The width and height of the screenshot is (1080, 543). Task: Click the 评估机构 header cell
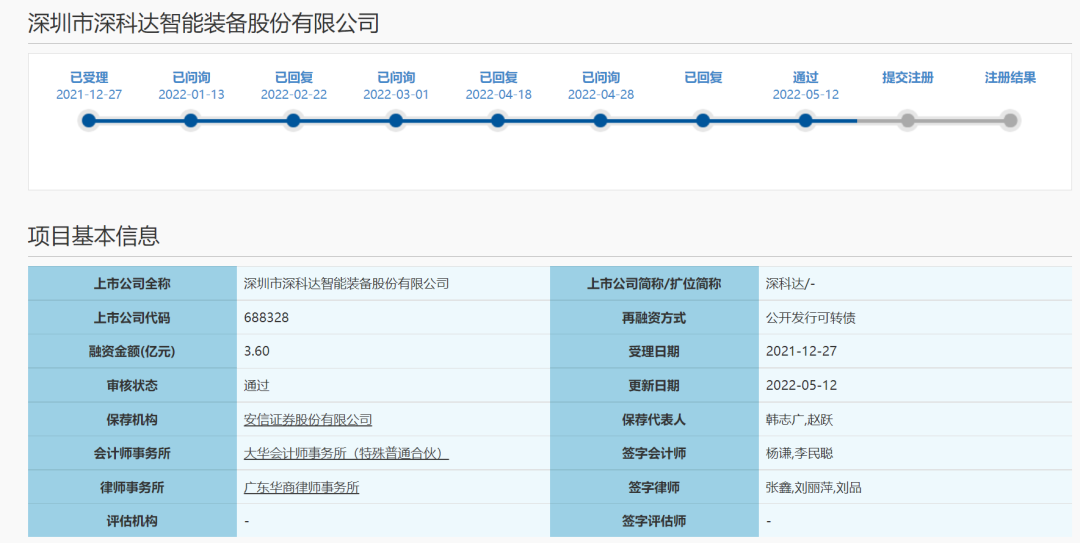(x=132, y=521)
